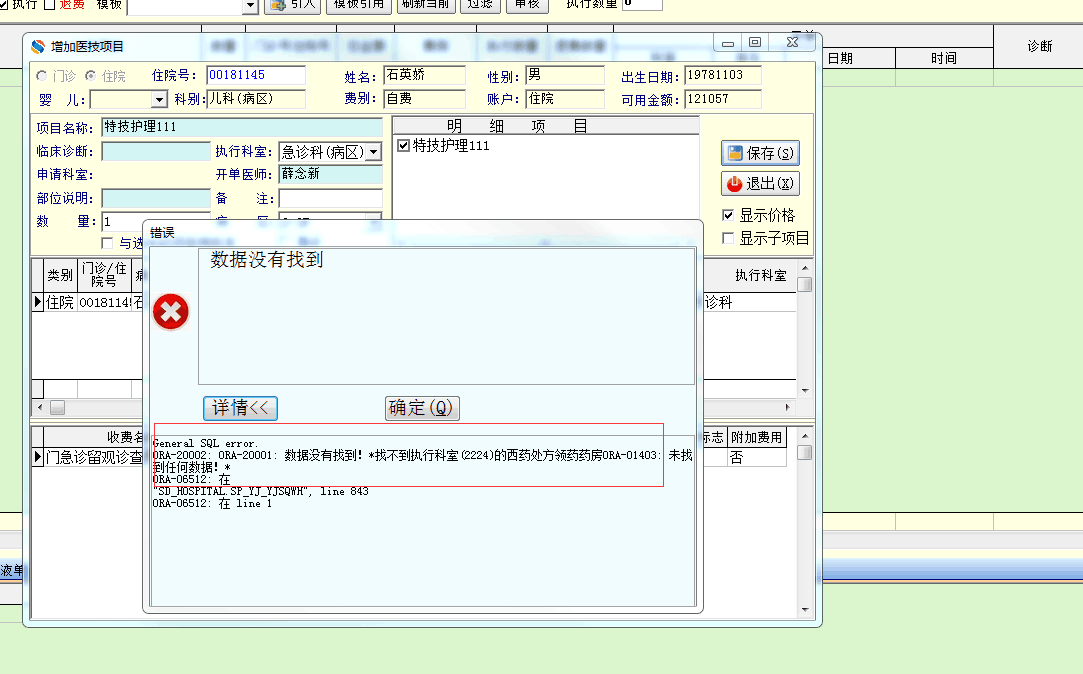
Task: Click the row indicator arrow on 住院 row
Action: pyautogui.click(x=38, y=302)
